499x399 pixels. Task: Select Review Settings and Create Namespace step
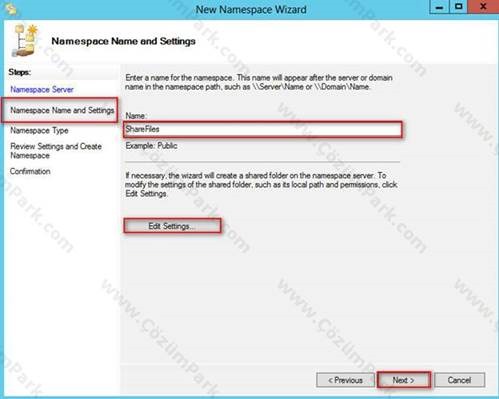point(56,151)
